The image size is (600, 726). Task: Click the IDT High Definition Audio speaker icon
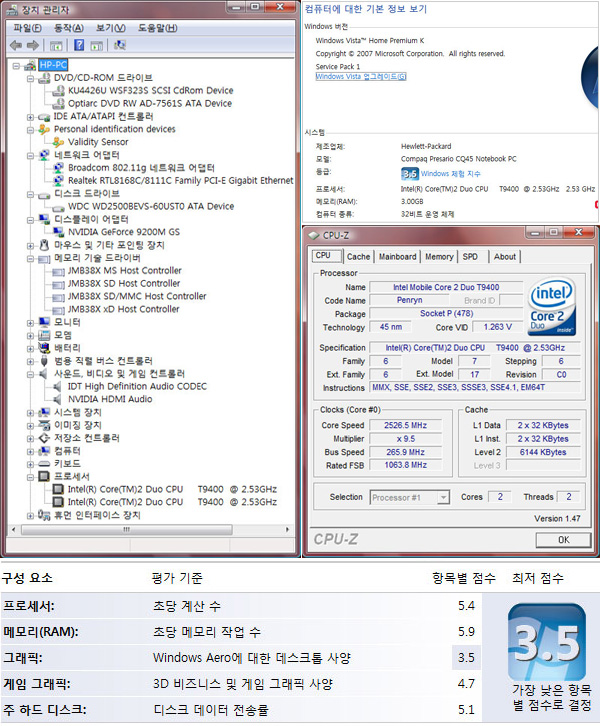(57, 386)
